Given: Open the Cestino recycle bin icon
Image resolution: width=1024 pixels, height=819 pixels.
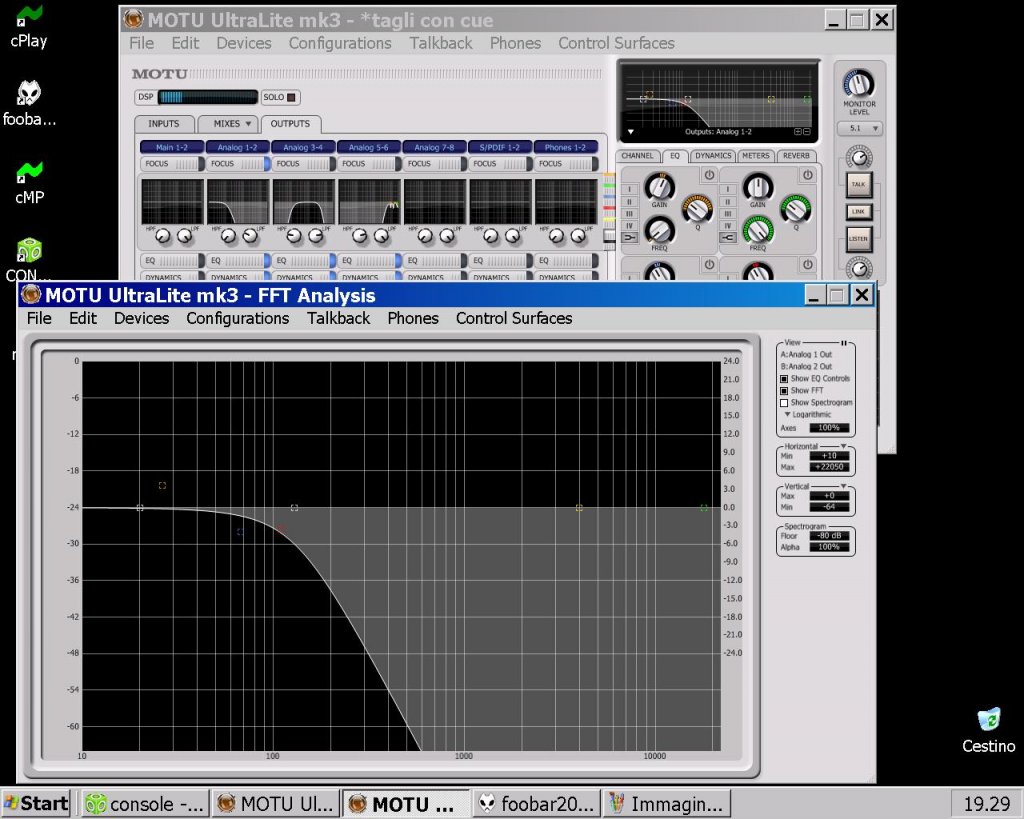Looking at the screenshot, I should 989,731.
